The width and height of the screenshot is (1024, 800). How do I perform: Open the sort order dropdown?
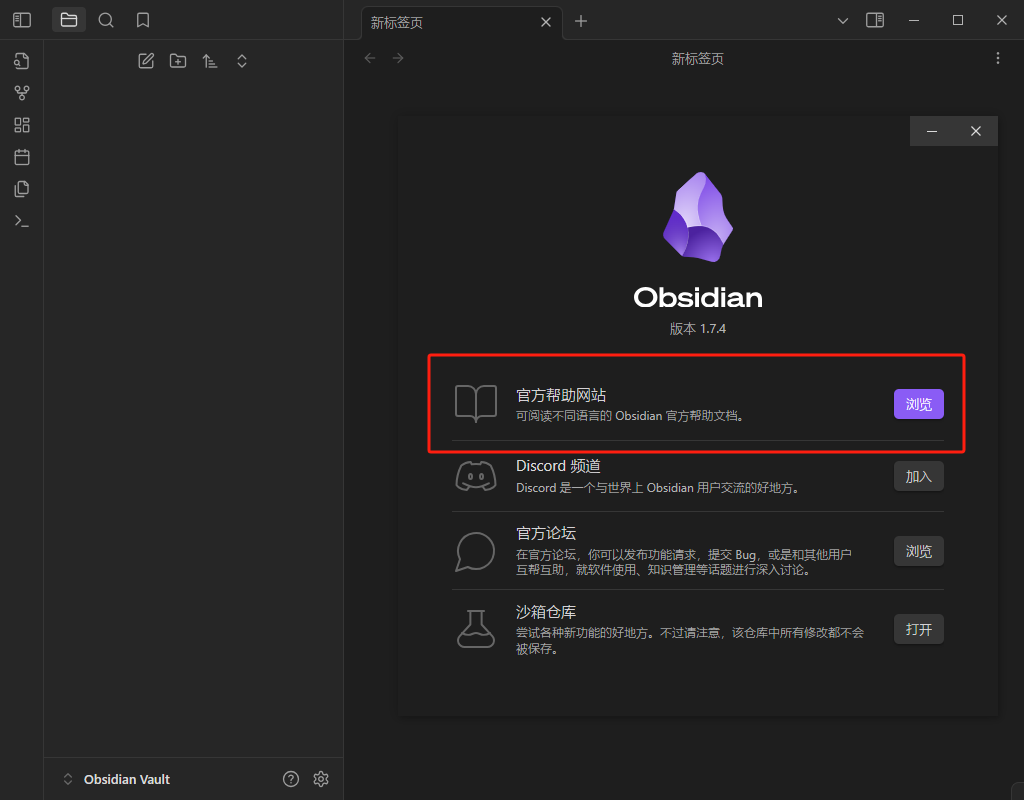point(210,61)
